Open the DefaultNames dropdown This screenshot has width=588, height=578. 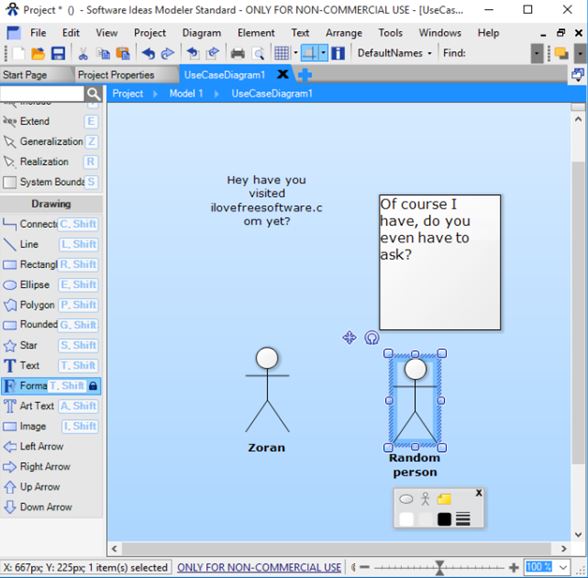[x=394, y=53]
